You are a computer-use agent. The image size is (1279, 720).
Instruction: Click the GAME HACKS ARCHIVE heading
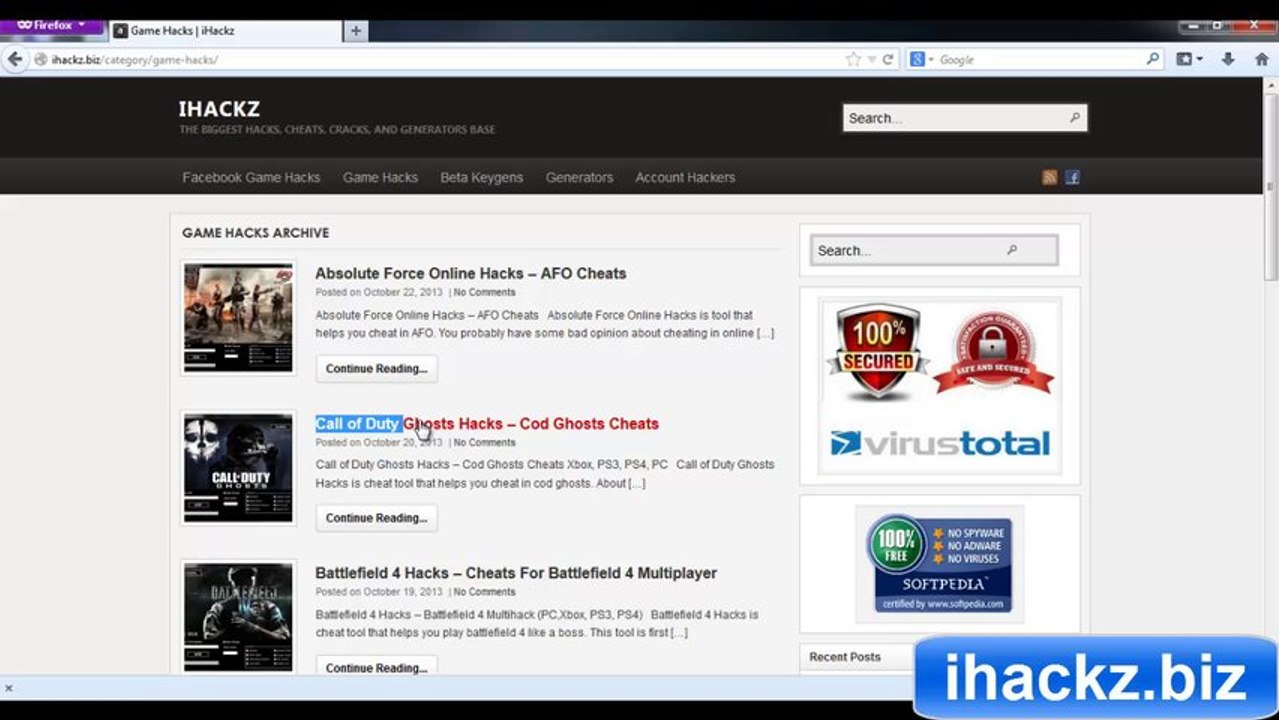click(255, 233)
